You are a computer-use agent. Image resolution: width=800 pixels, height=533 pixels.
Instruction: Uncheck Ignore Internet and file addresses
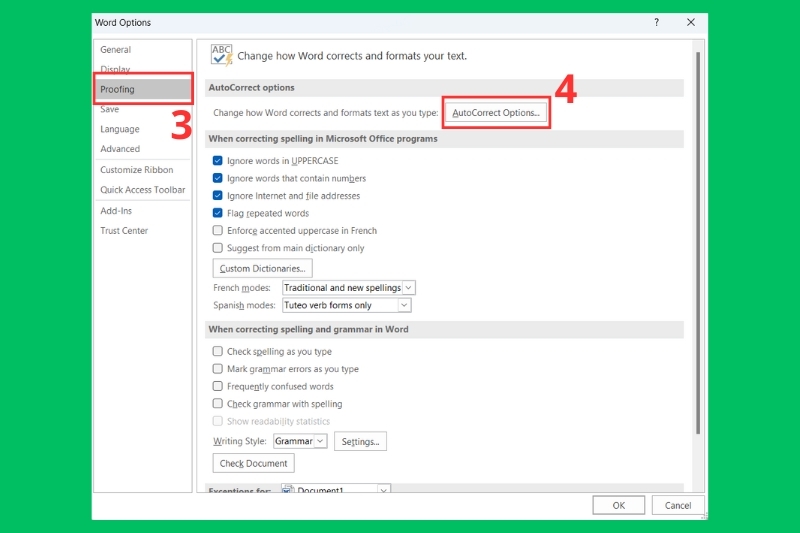click(x=217, y=195)
